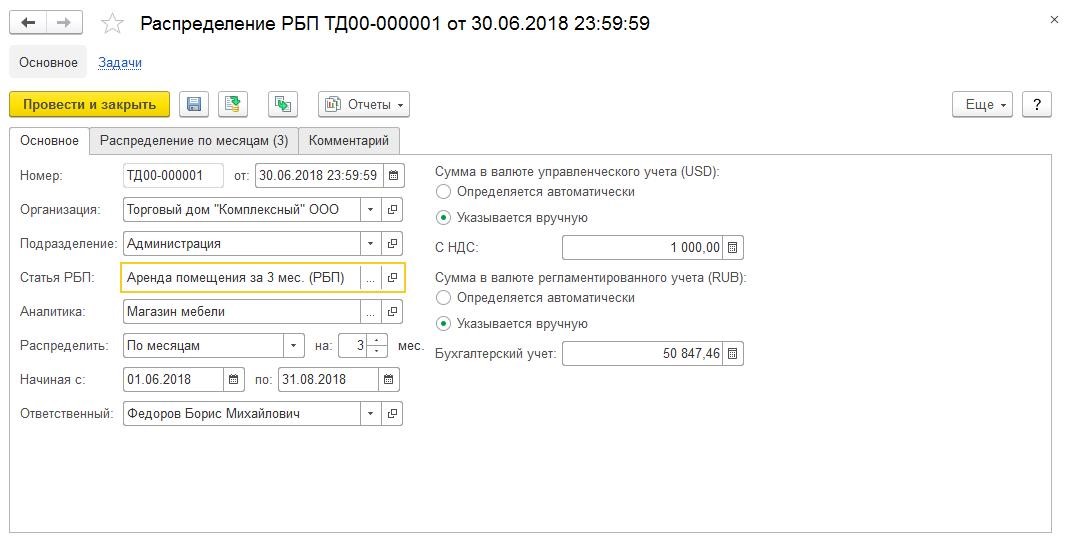
Task: Select Определяется автоматически for RUB sum
Action: click(443, 298)
